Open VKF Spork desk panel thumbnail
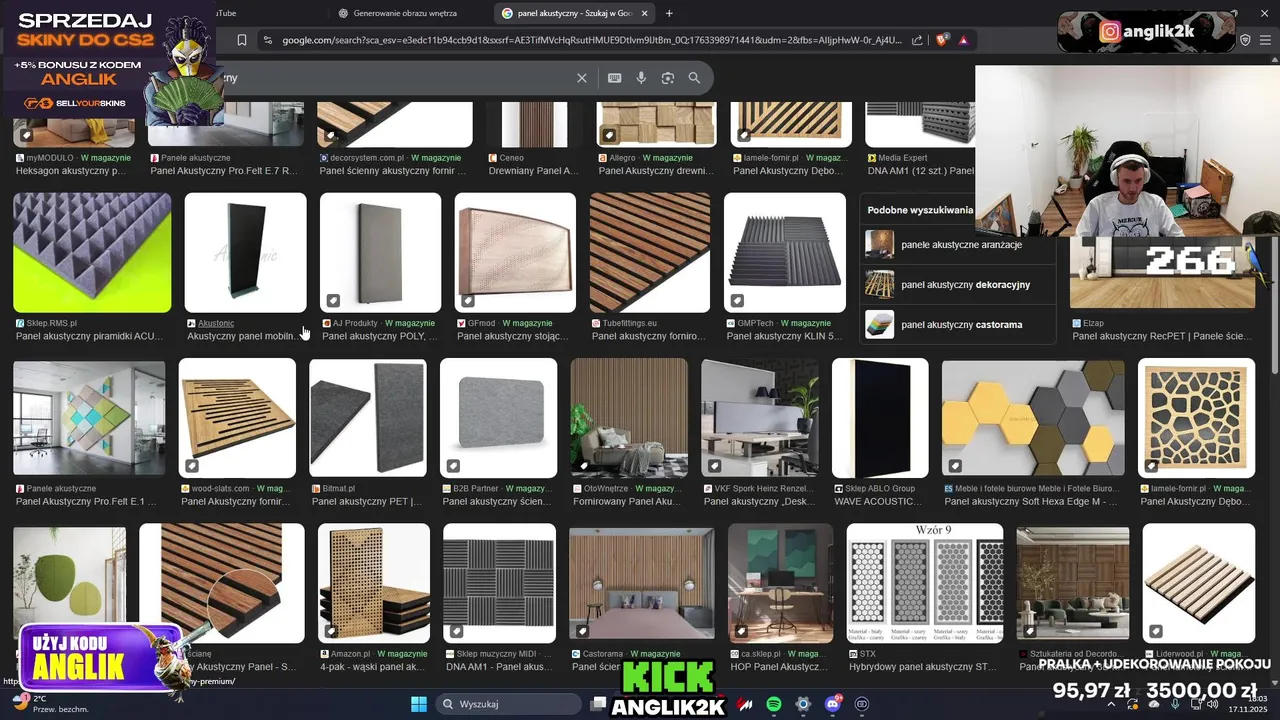1280x720 pixels. click(760, 418)
